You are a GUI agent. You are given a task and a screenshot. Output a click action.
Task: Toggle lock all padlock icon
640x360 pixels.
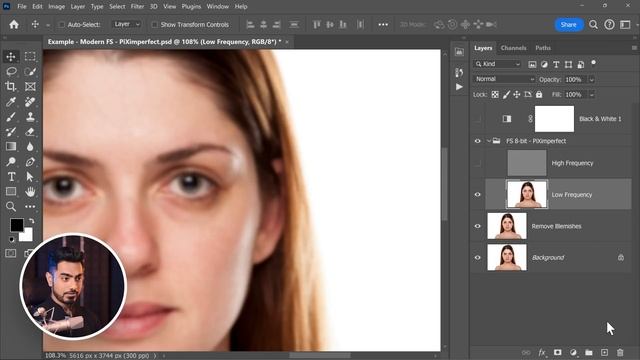pos(539,95)
